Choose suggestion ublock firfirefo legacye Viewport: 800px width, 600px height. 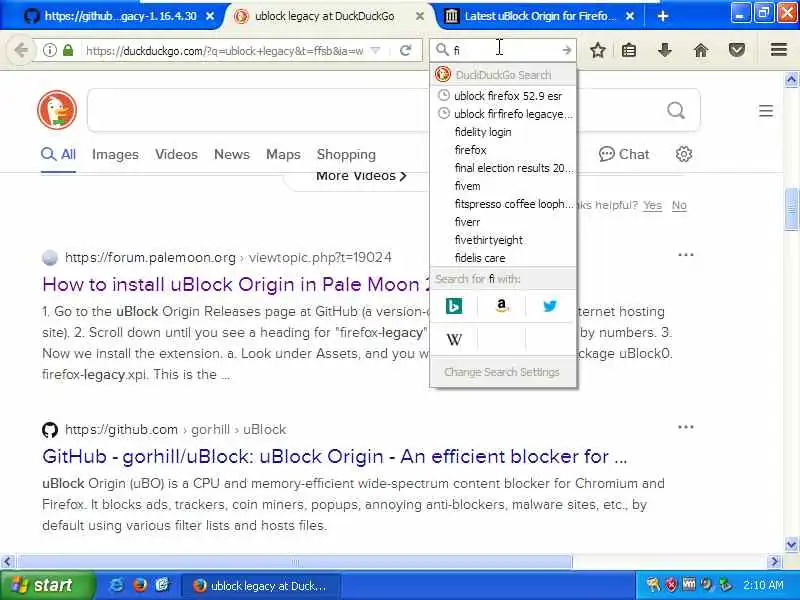click(x=504, y=114)
